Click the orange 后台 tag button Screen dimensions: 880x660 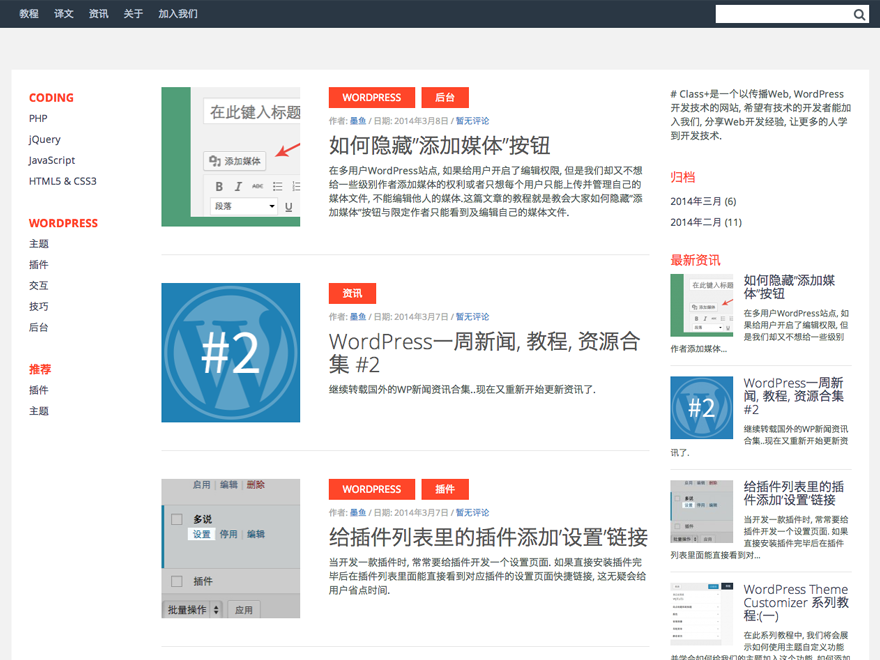445,97
